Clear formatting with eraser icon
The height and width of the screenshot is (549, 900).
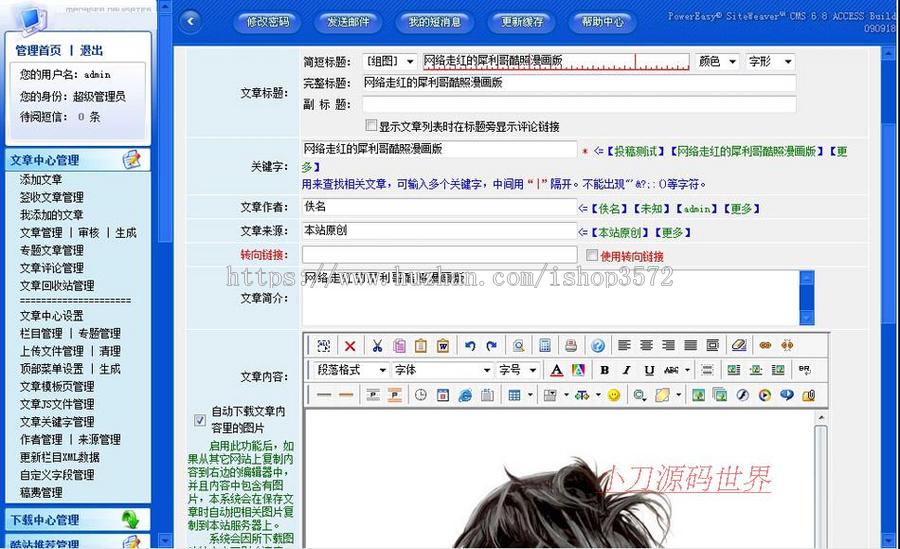pos(739,346)
